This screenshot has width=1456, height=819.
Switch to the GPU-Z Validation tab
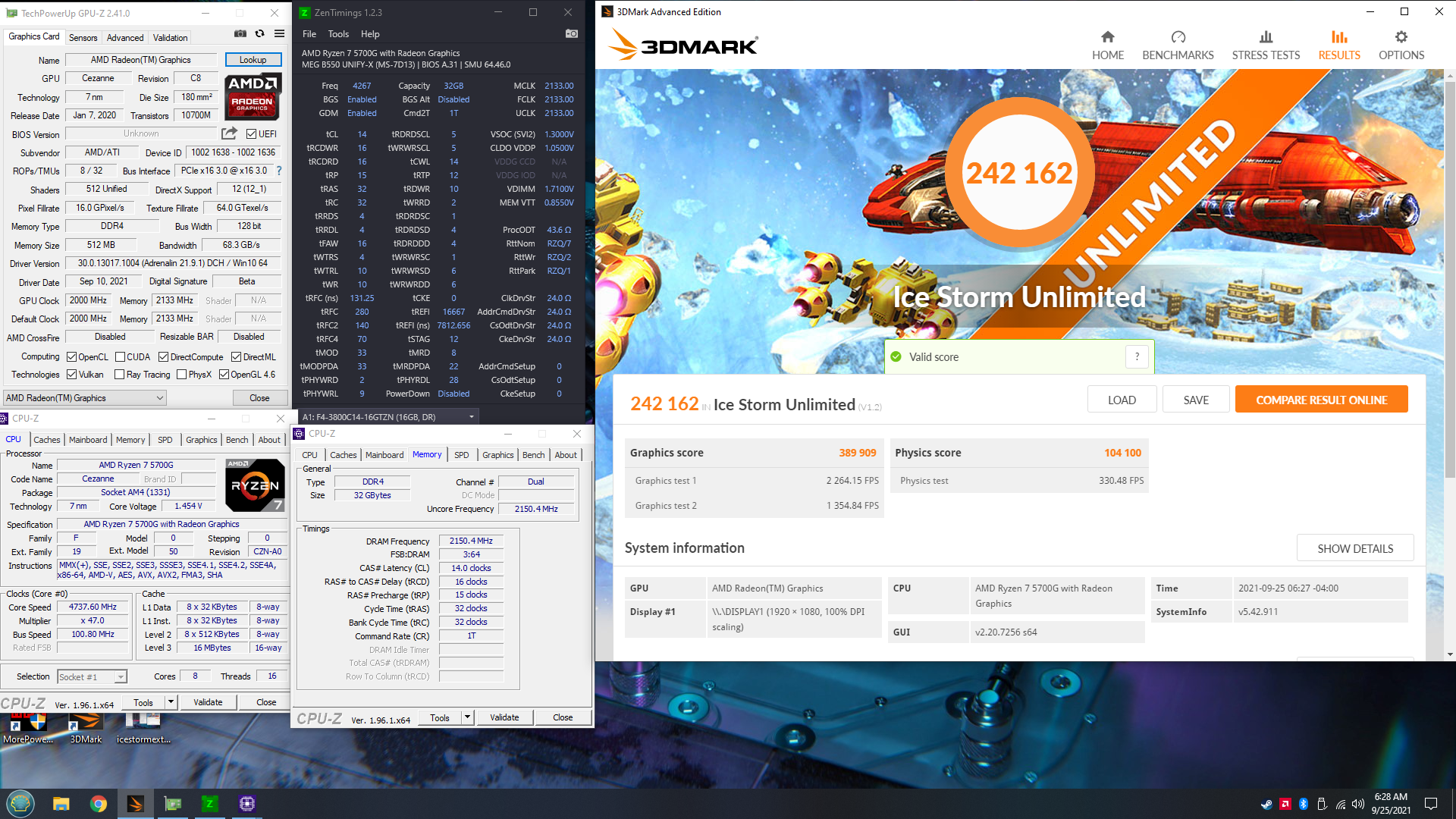click(x=170, y=37)
